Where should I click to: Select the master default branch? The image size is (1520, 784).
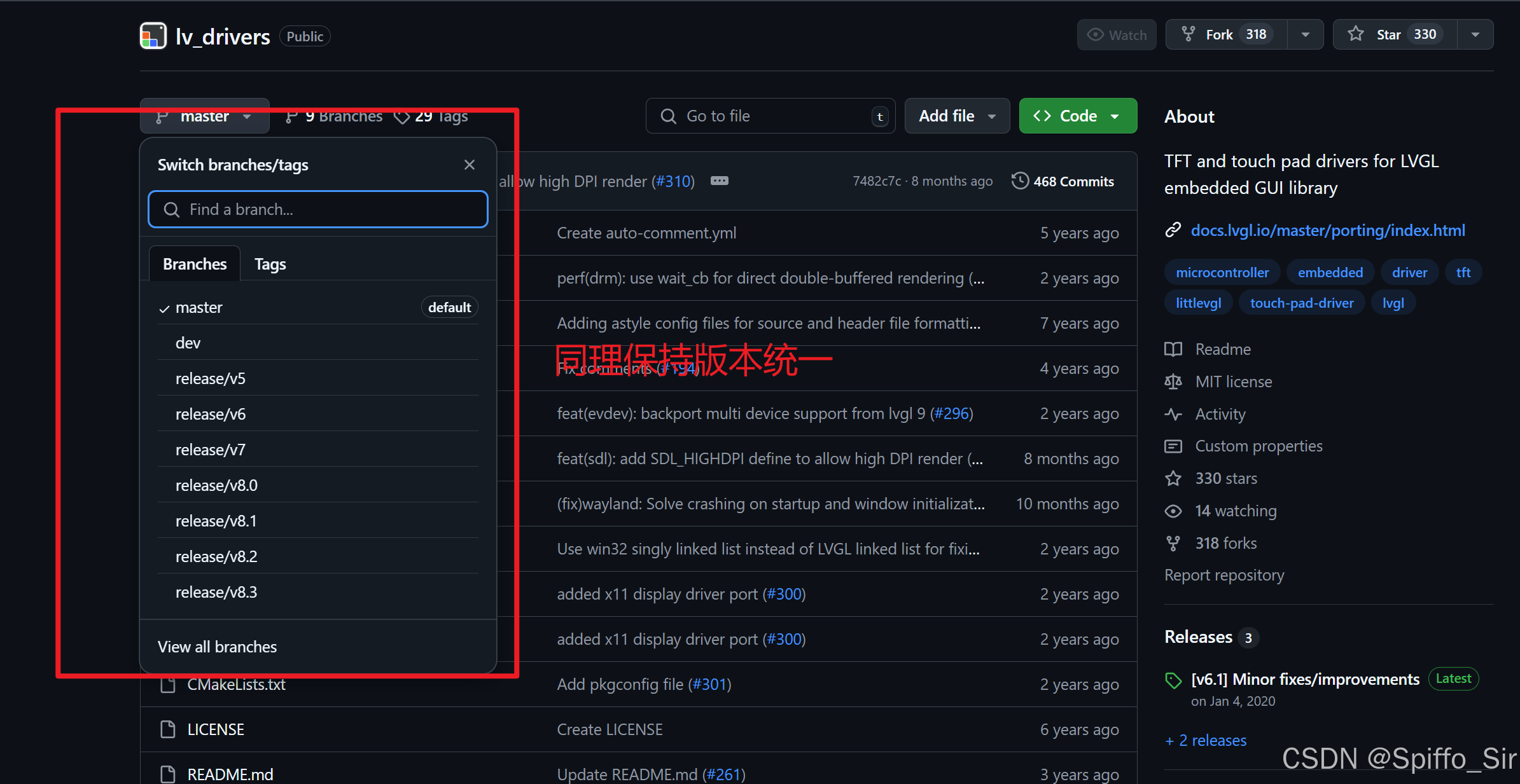[318, 307]
